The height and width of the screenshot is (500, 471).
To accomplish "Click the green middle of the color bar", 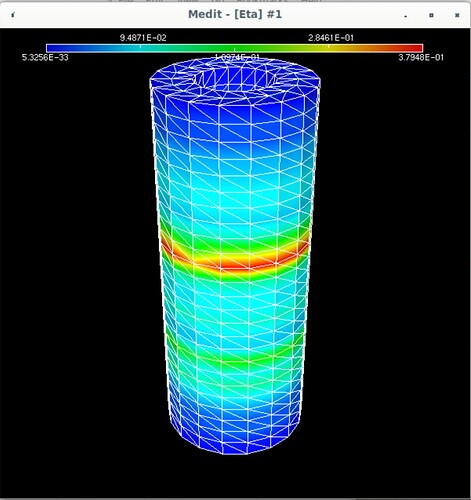I will coord(234,48).
